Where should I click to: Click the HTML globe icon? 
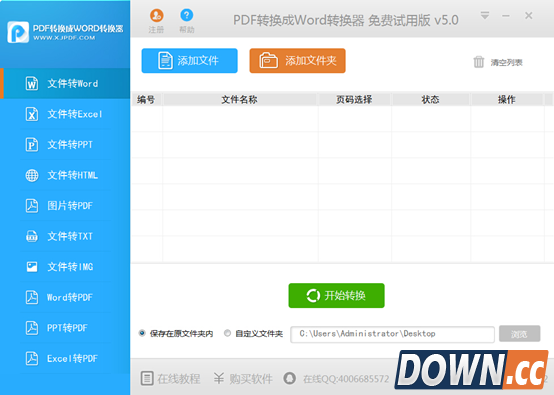click(x=32, y=175)
